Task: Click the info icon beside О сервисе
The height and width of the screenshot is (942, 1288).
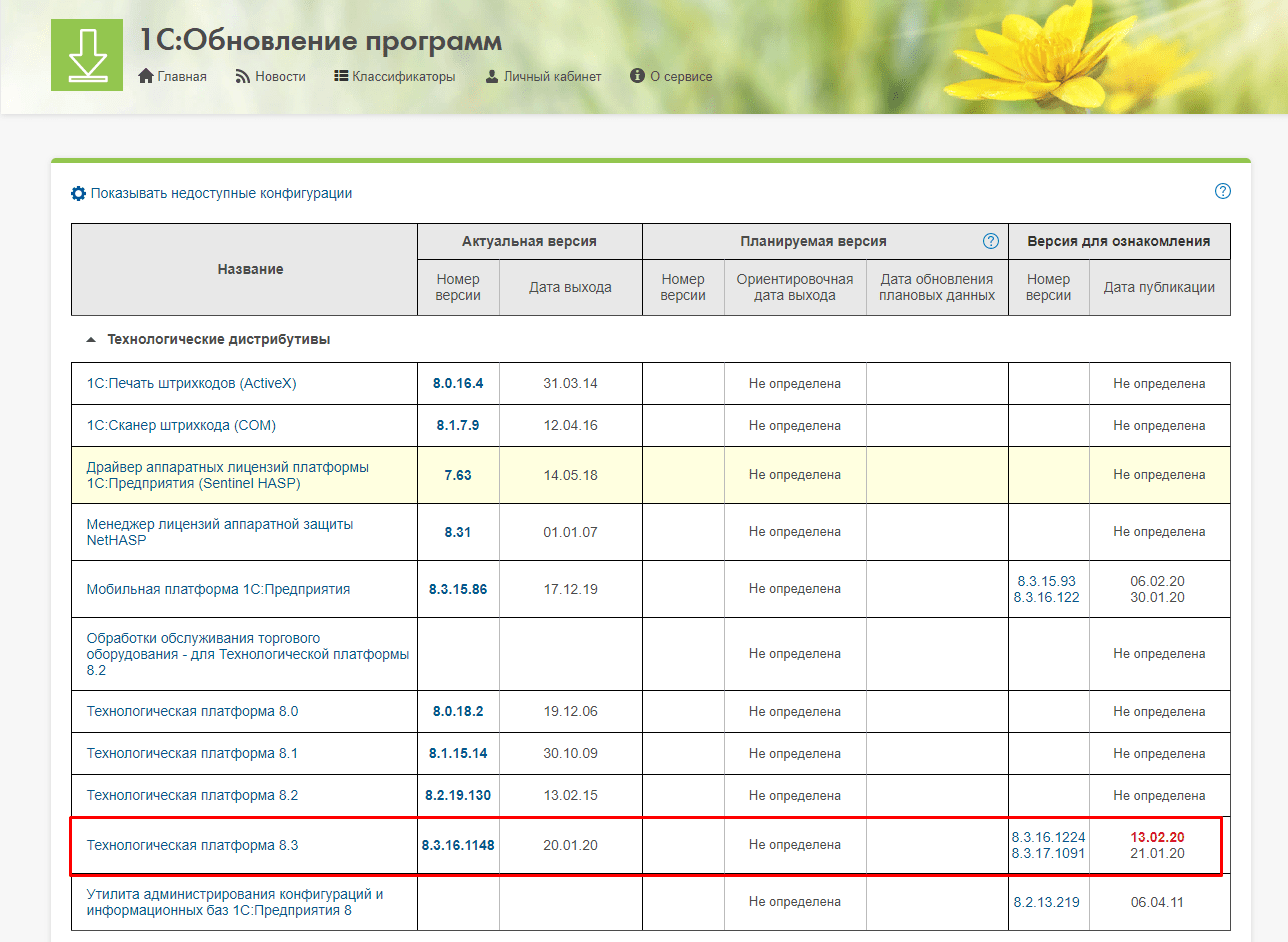Action: click(x=638, y=76)
